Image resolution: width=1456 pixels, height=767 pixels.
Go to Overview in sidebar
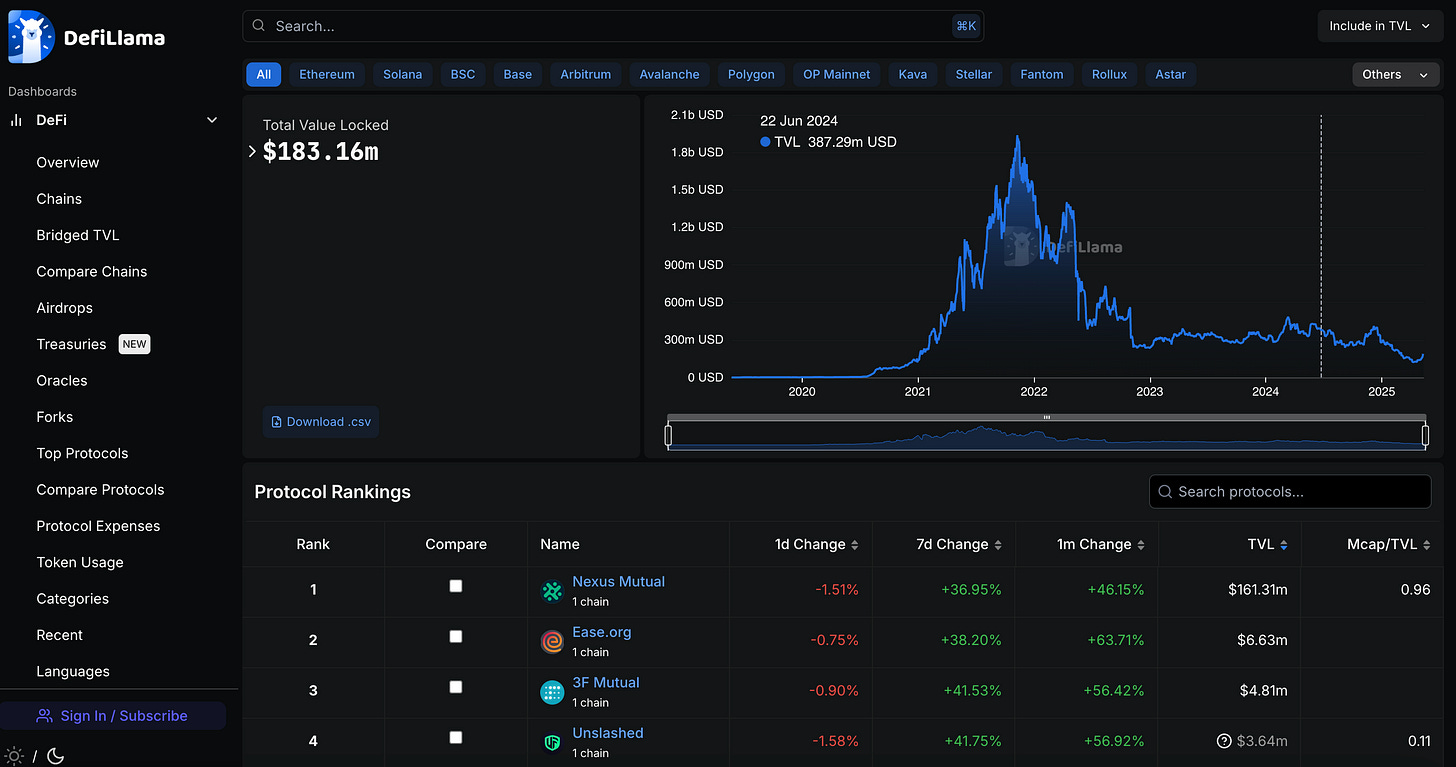point(68,162)
